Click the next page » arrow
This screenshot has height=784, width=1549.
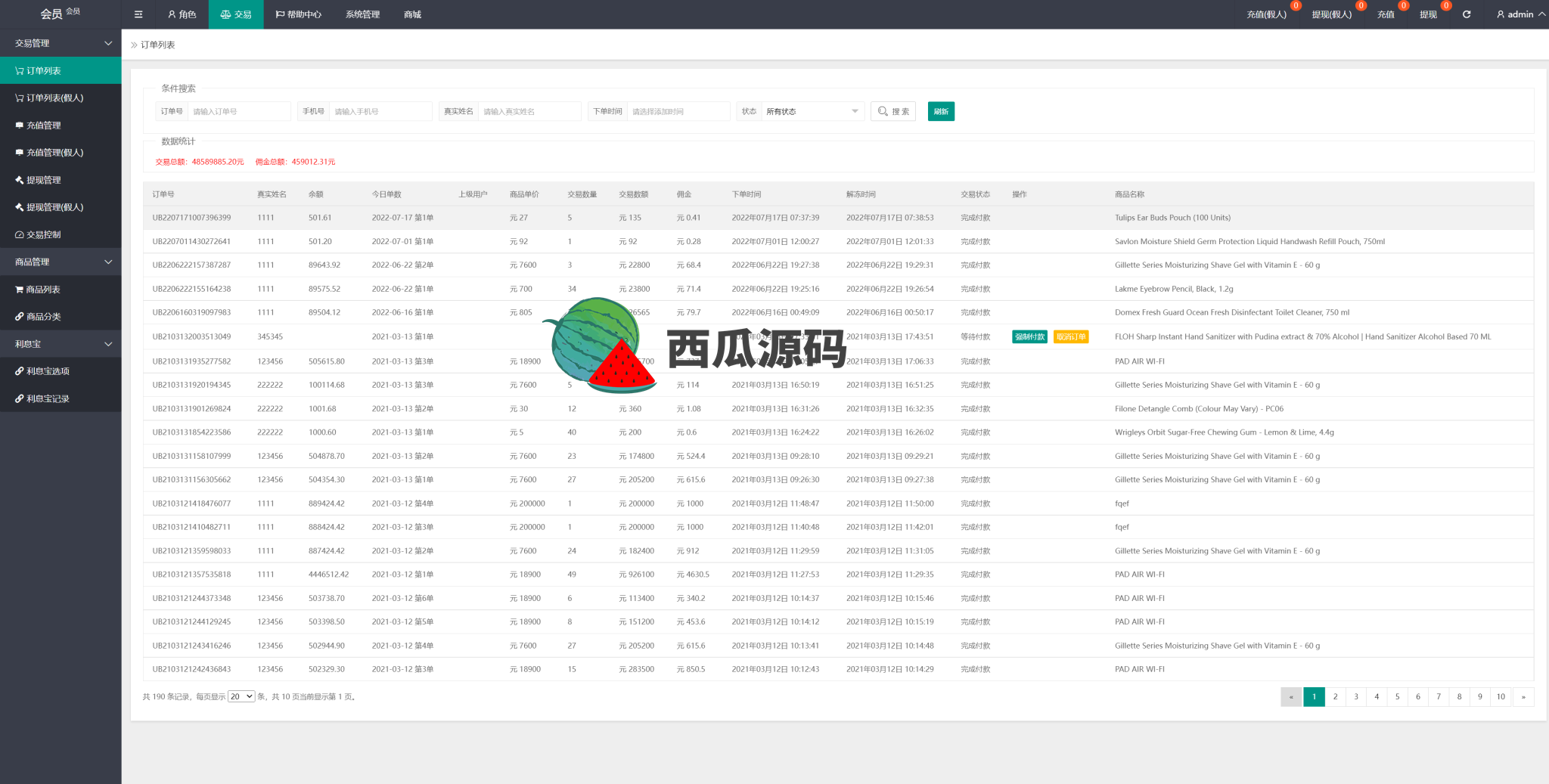pyautogui.click(x=1523, y=697)
